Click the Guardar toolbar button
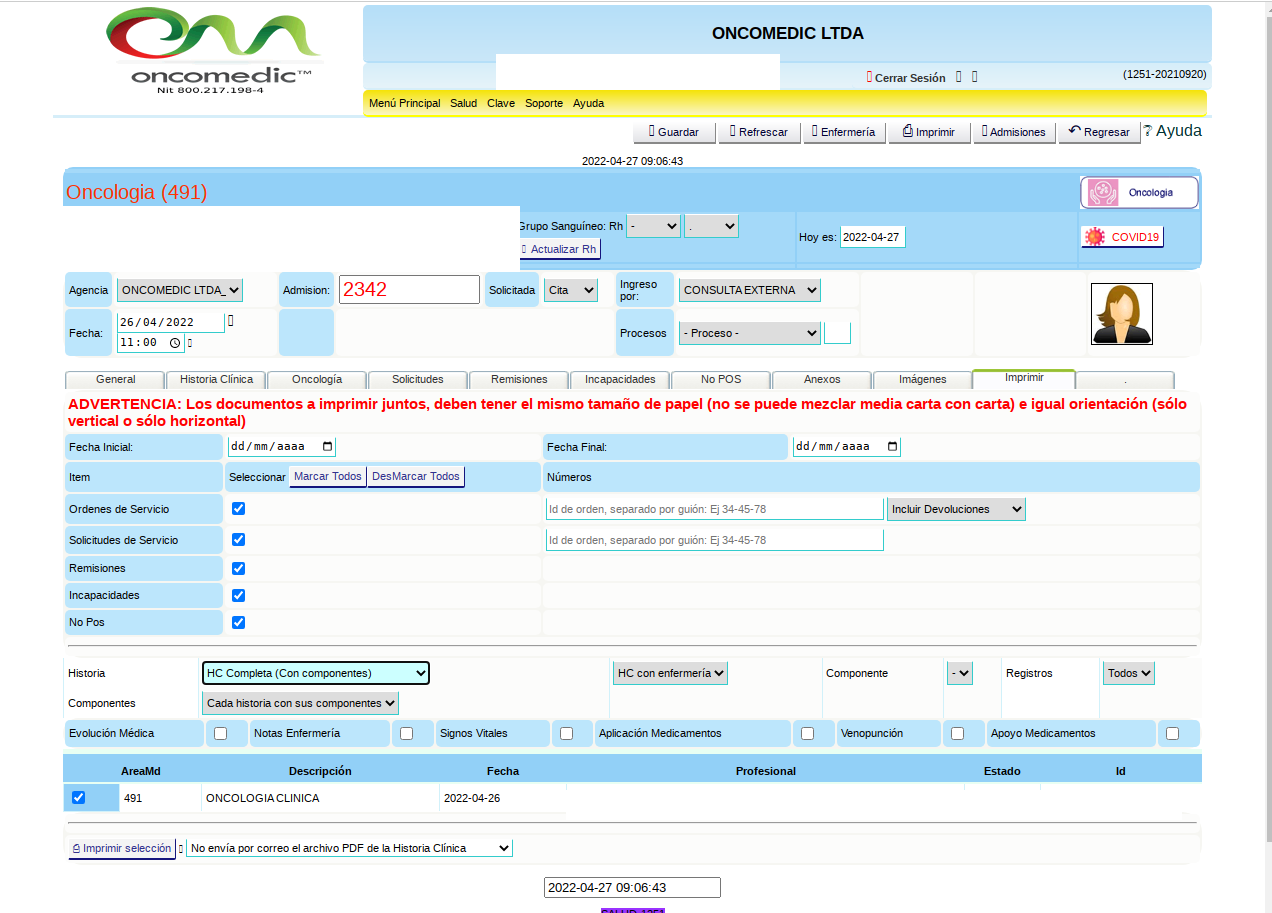The image size is (1272, 913). pyautogui.click(x=674, y=132)
